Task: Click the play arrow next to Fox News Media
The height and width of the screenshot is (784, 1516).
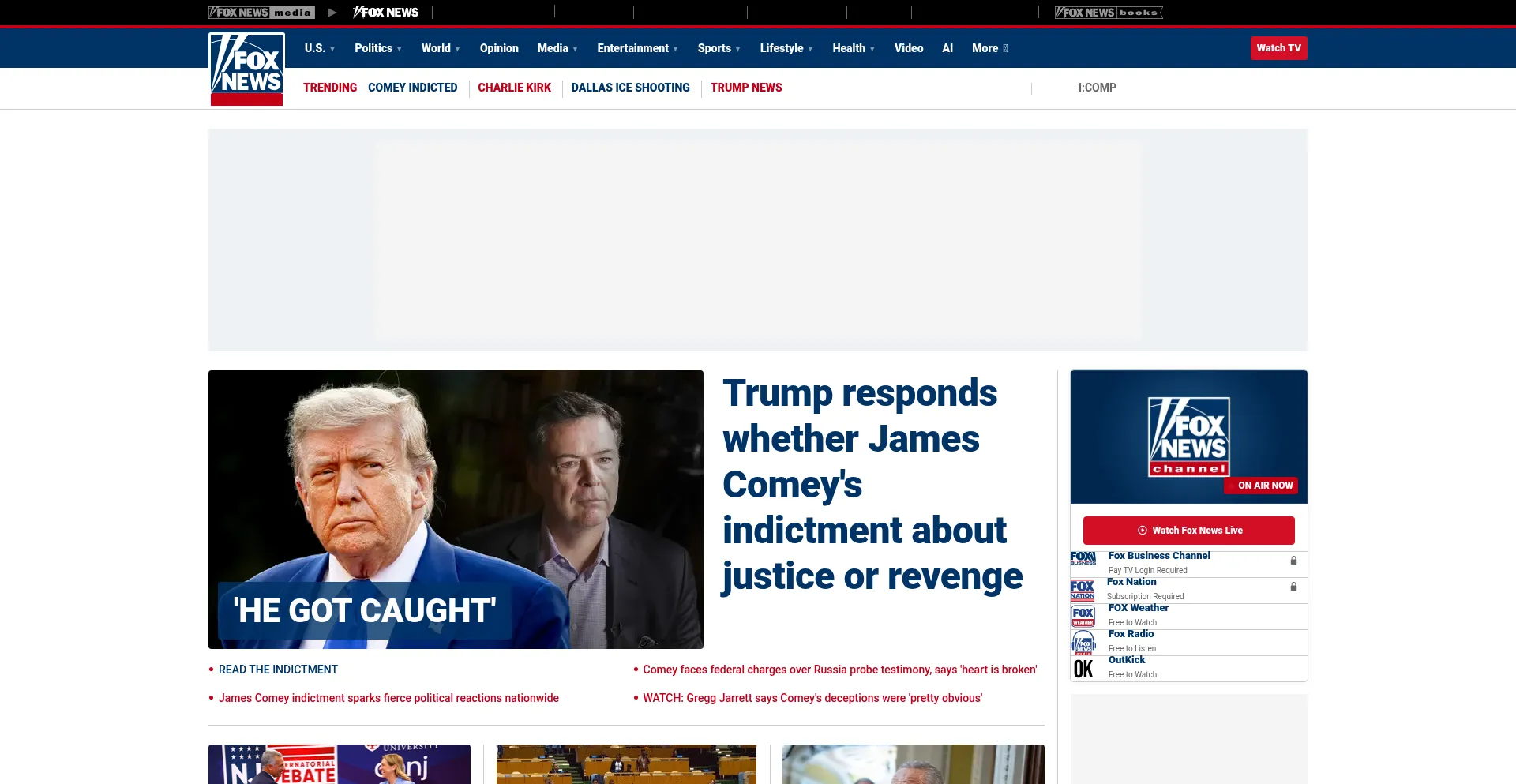Action: tap(332, 13)
